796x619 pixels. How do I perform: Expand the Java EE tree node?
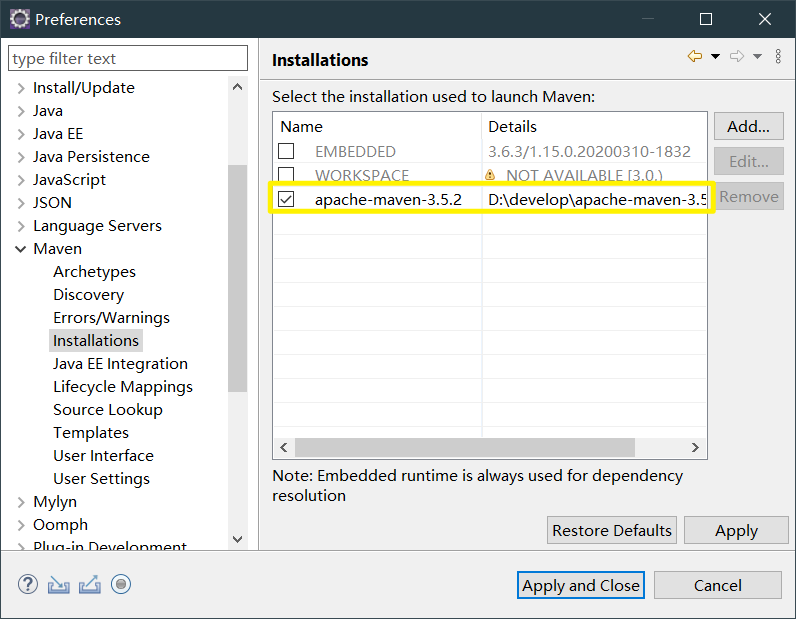(21, 134)
